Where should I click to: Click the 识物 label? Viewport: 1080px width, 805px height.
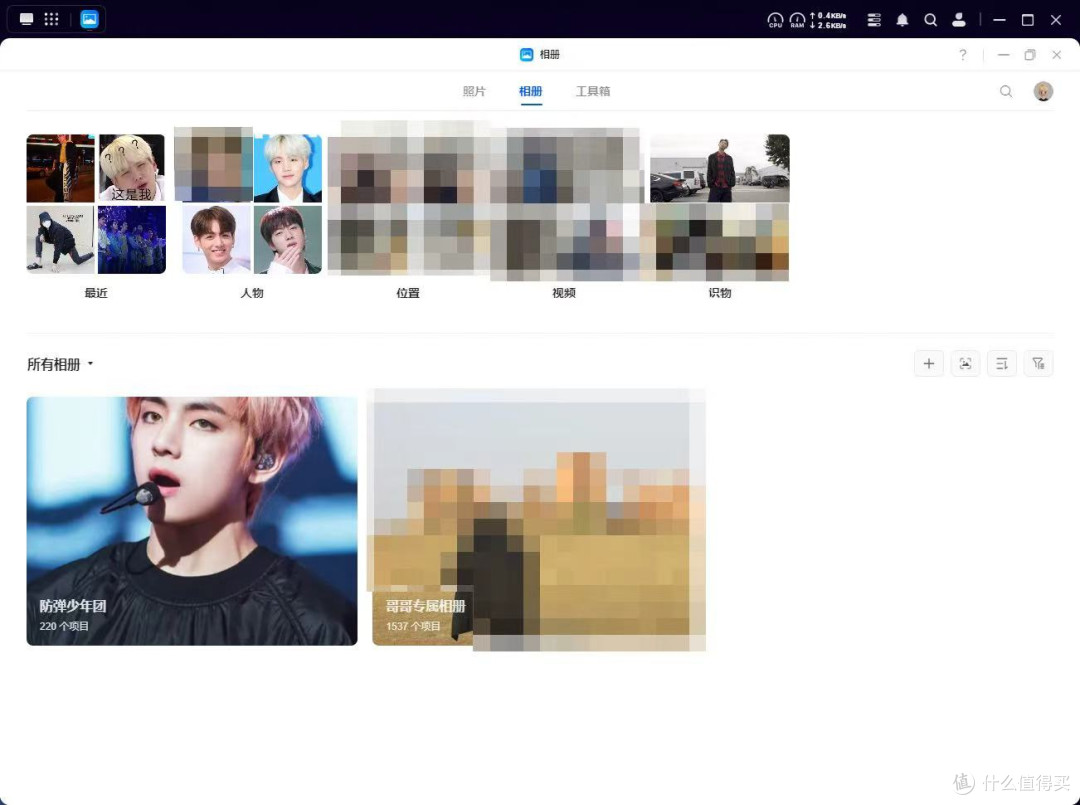[720, 293]
